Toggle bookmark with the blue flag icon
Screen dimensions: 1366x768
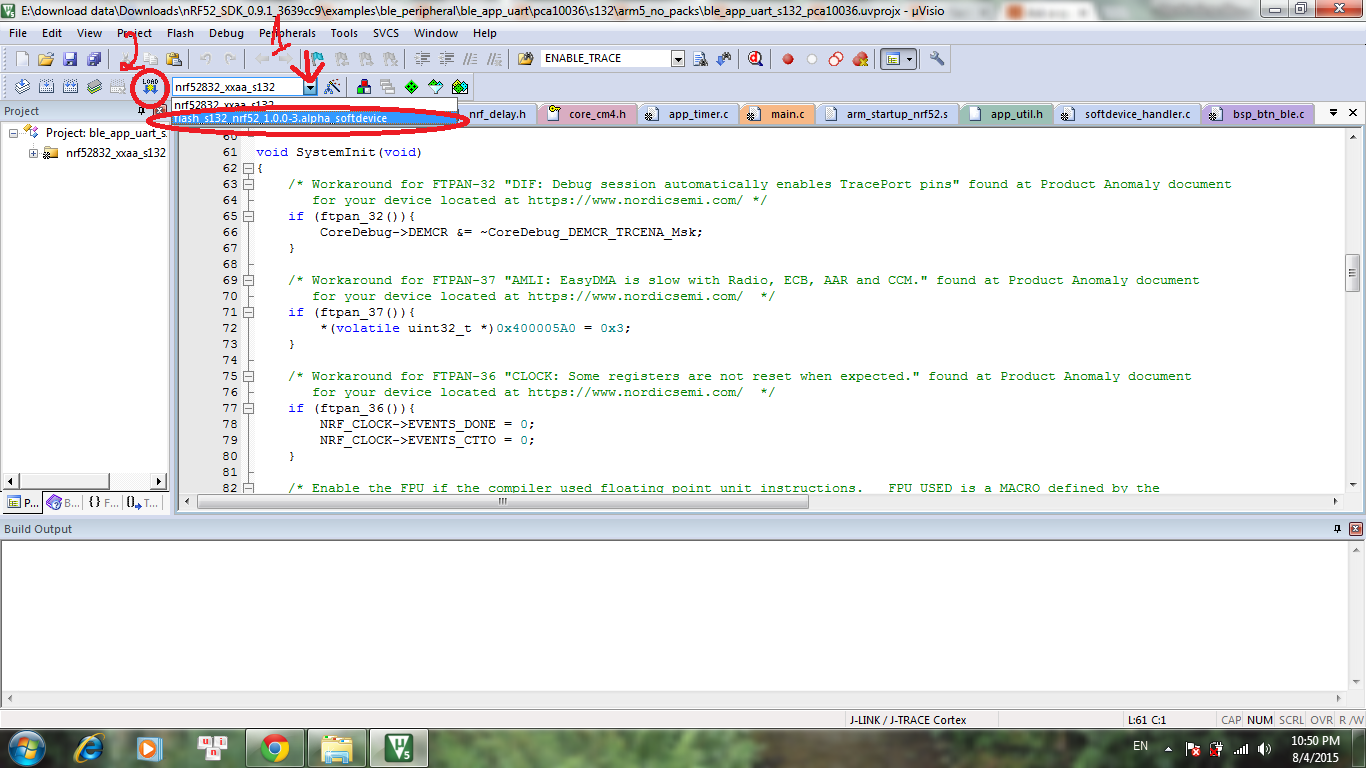click(317, 59)
